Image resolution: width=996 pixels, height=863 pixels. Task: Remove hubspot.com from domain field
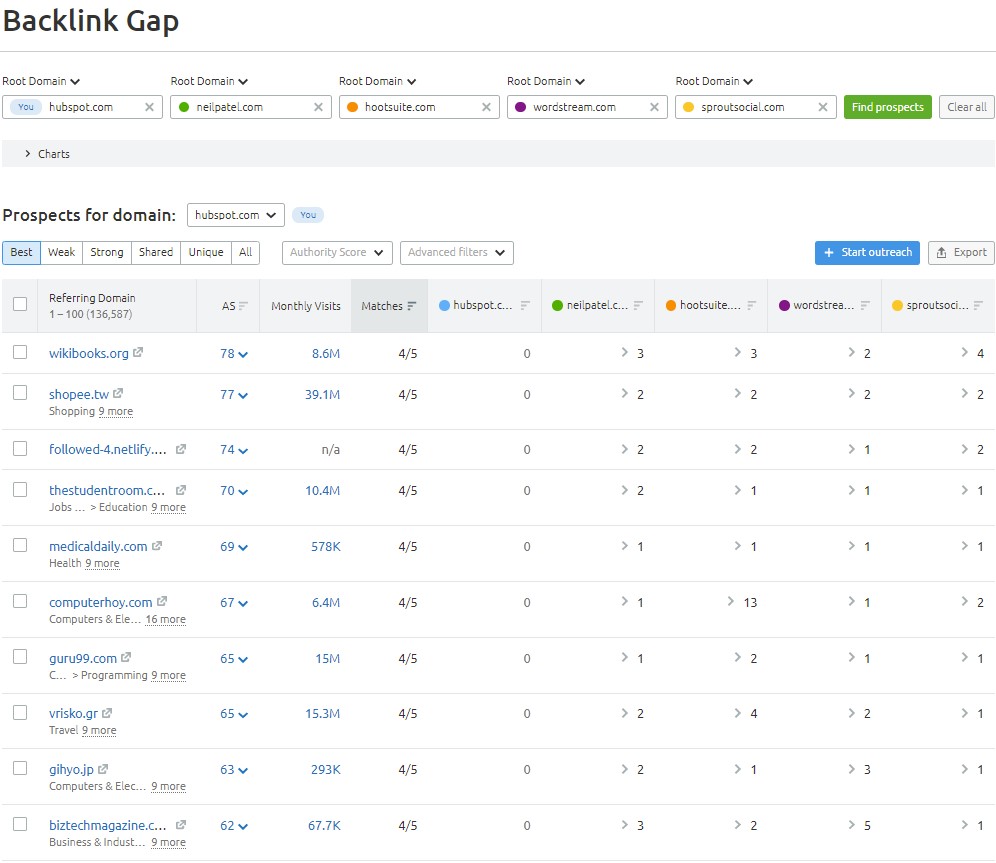[x=149, y=107]
